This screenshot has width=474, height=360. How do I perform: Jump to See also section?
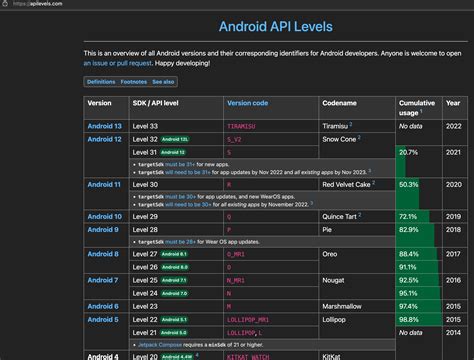(x=163, y=82)
